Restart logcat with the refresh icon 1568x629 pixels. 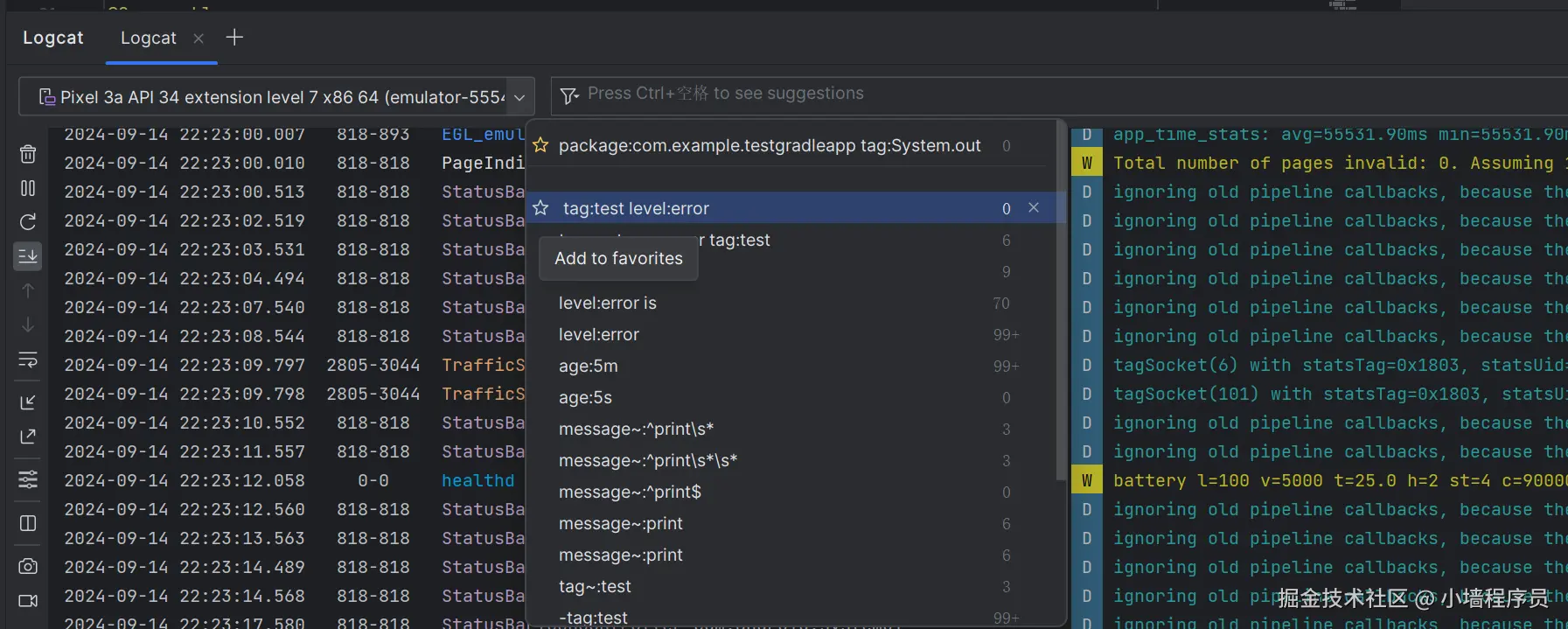(x=28, y=222)
